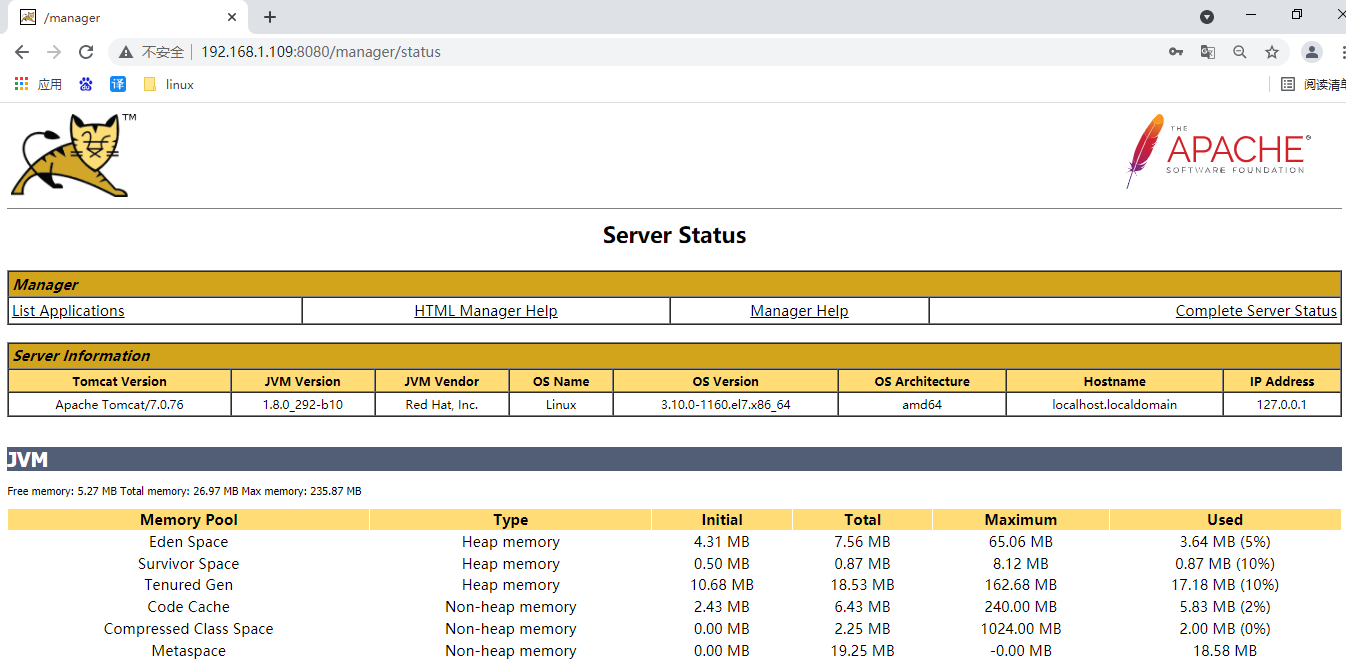Translate this page icon
Viewport: 1346px width, 666px height.
pyautogui.click(x=1208, y=52)
